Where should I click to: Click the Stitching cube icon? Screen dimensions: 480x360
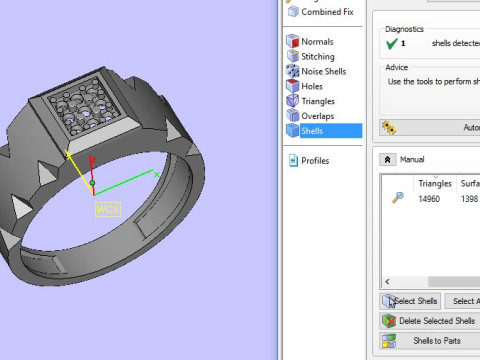[293, 56]
